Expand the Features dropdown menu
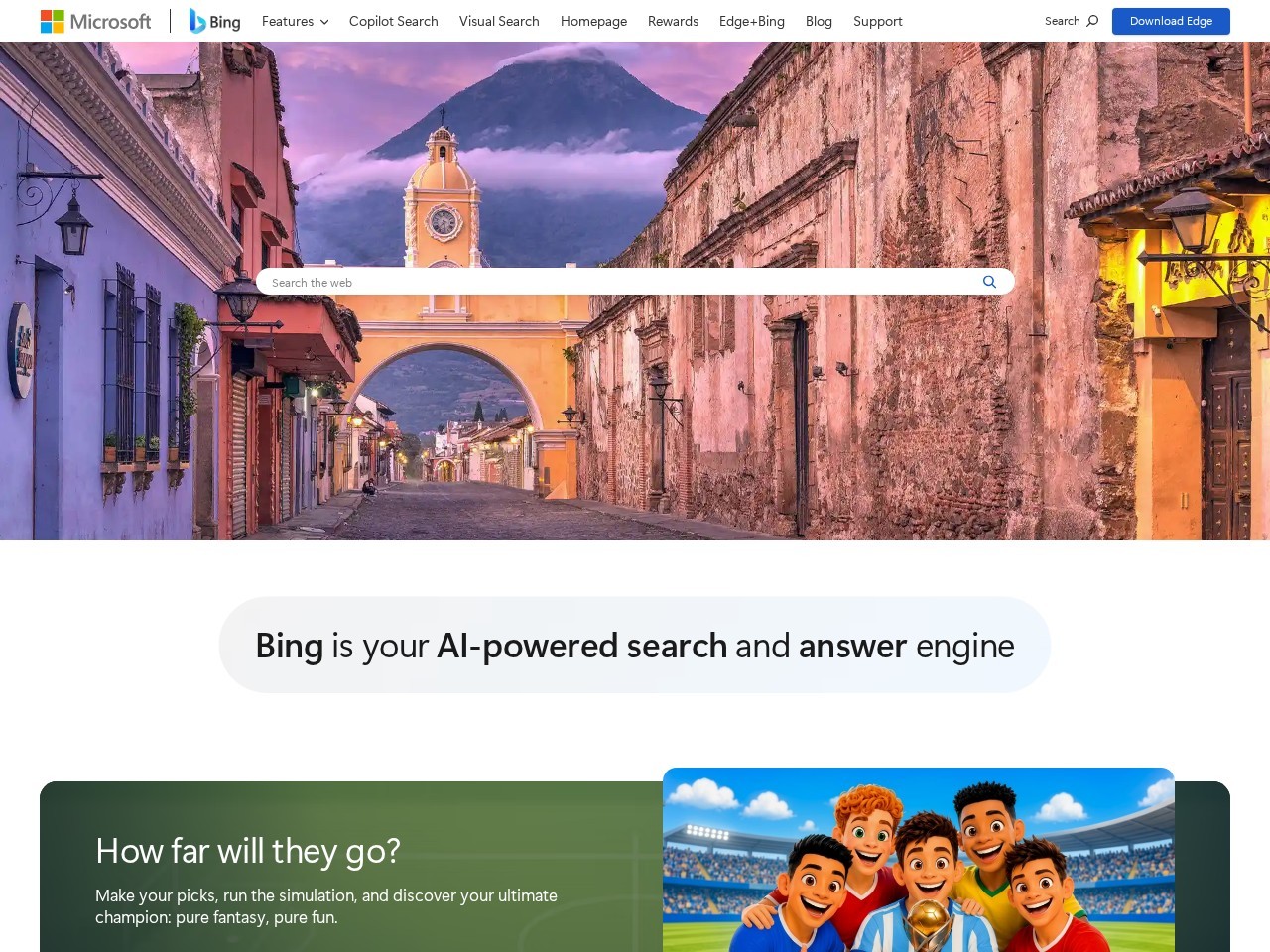This screenshot has height=952, width=1270. click(x=295, y=21)
